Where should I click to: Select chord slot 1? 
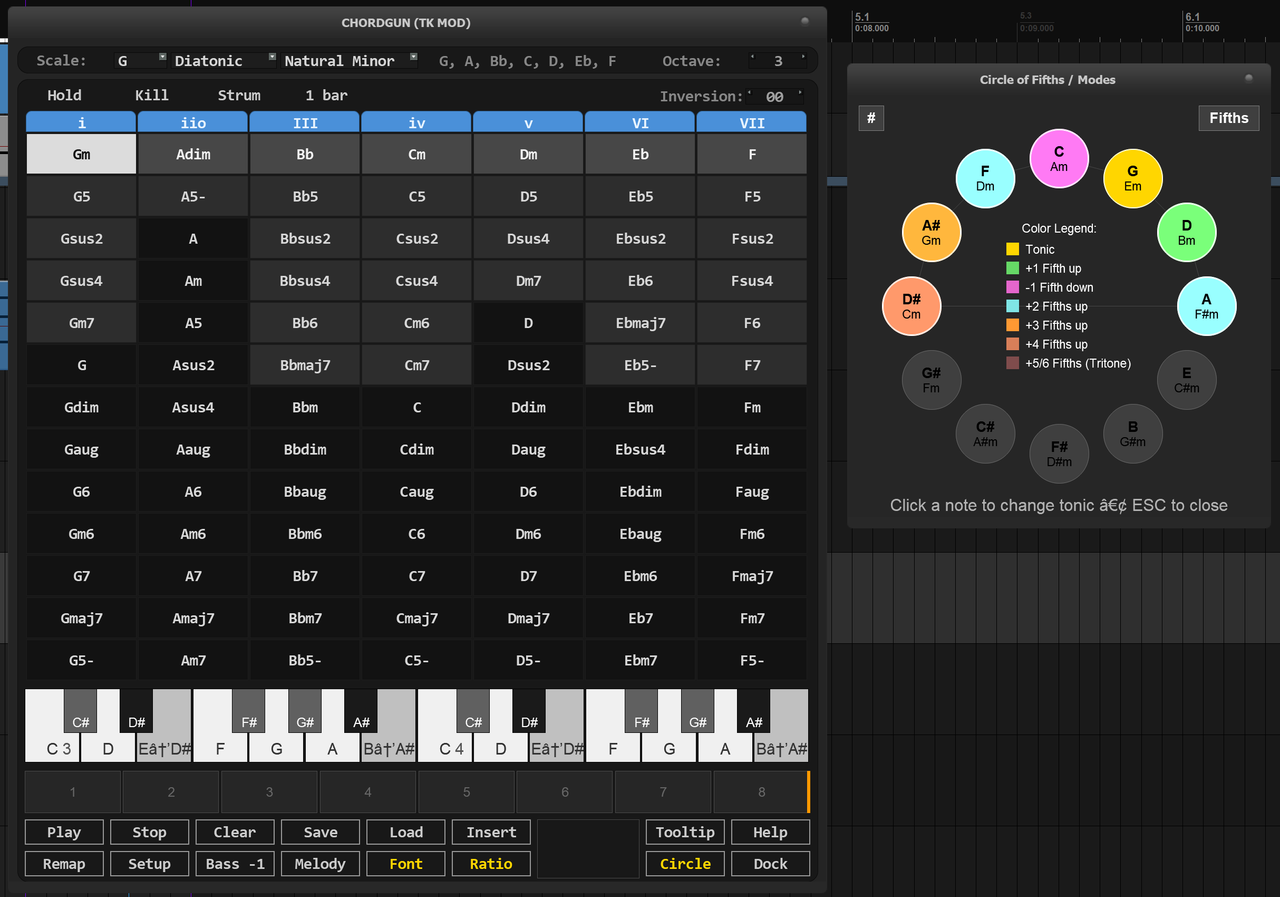pyautogui.click(x=73, y=792)
